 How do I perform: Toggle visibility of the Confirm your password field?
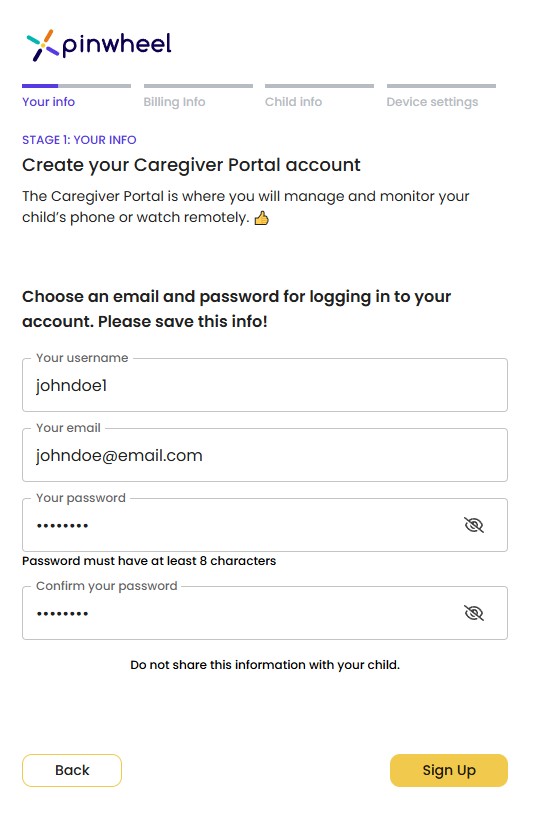coord(473,613)
